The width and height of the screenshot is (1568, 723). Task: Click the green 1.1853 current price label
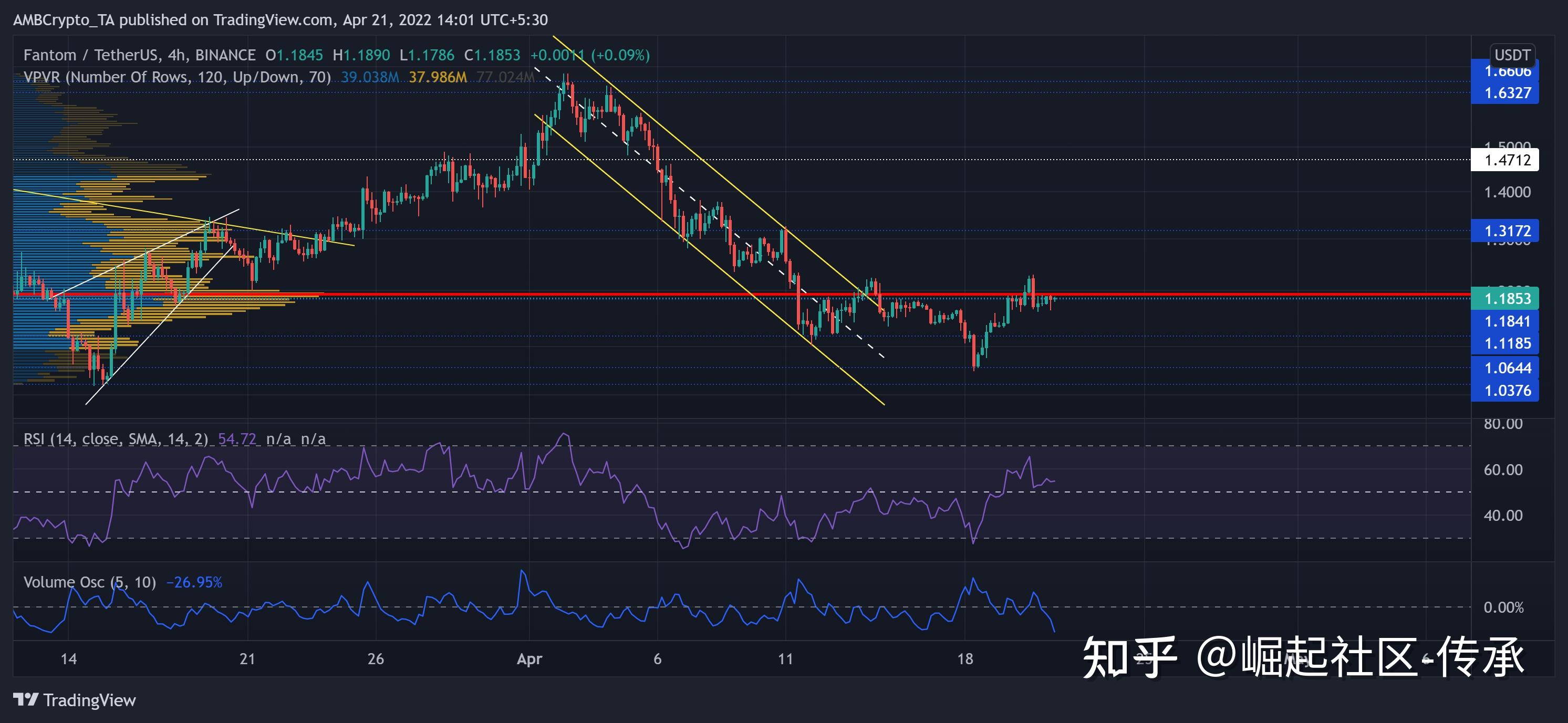point(1504,298)
